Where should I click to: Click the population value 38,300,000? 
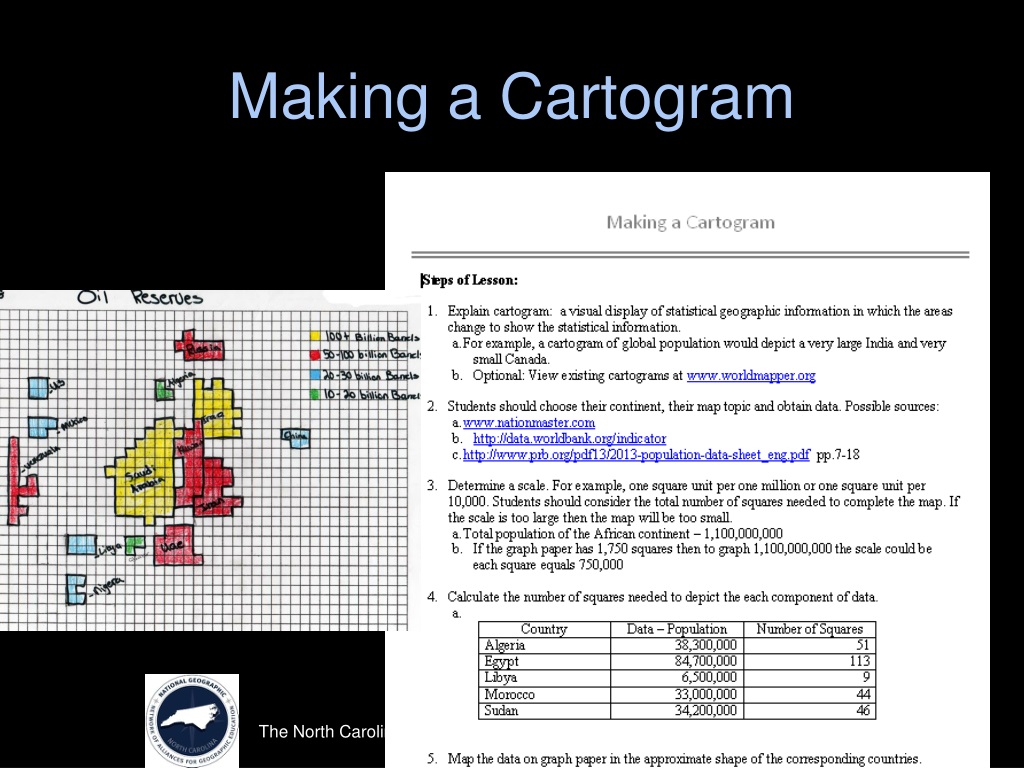coord(705,645)
